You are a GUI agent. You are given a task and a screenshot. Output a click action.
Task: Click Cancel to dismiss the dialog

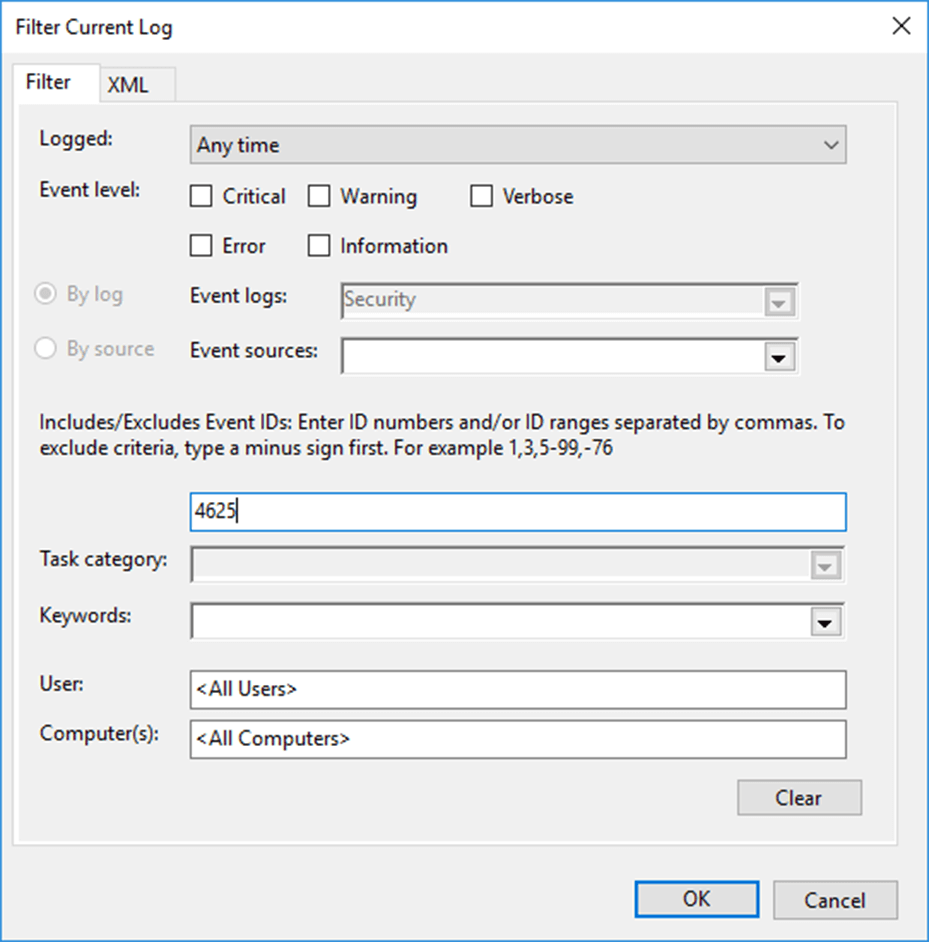tap(835, 899)
